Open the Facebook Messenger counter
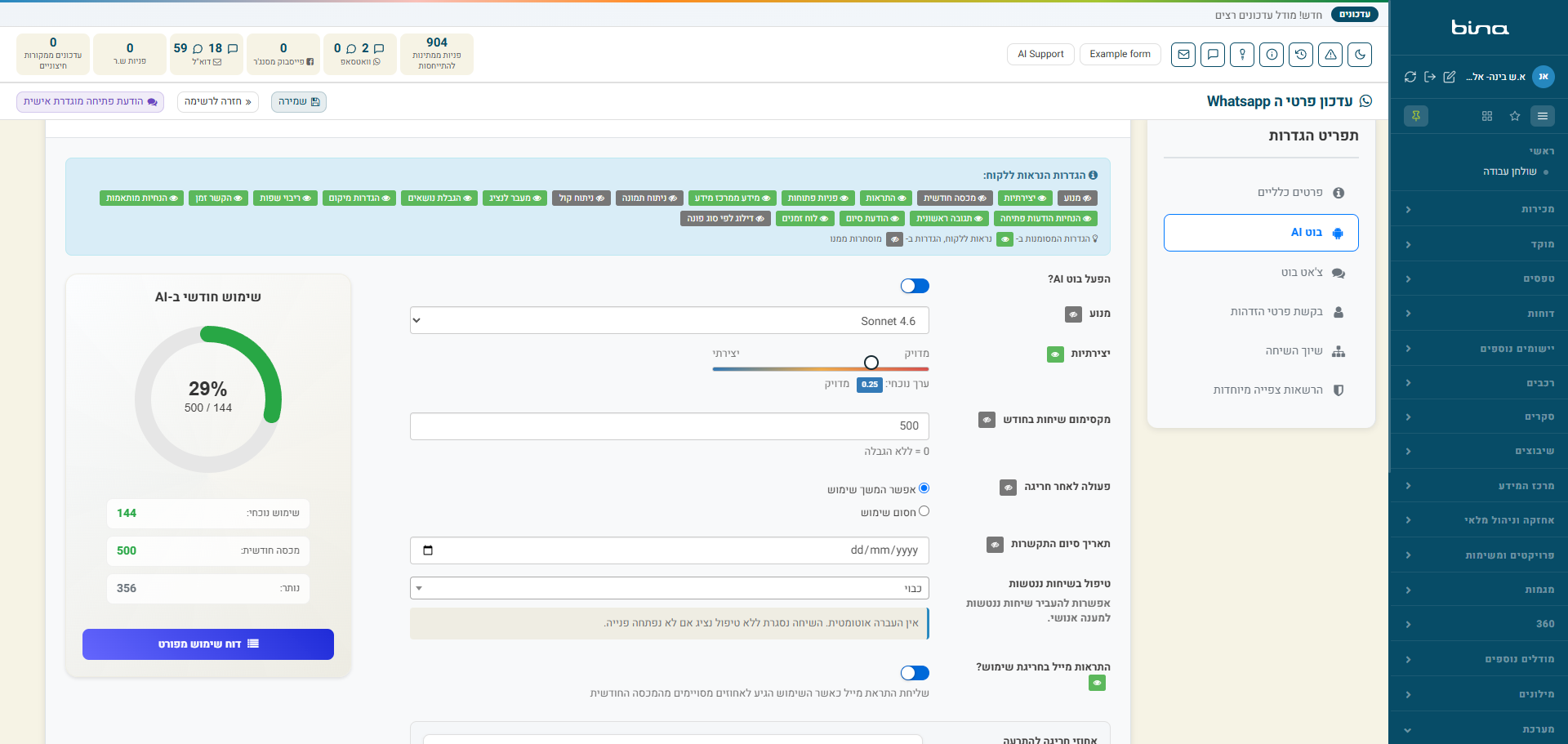 click(283, 54)
